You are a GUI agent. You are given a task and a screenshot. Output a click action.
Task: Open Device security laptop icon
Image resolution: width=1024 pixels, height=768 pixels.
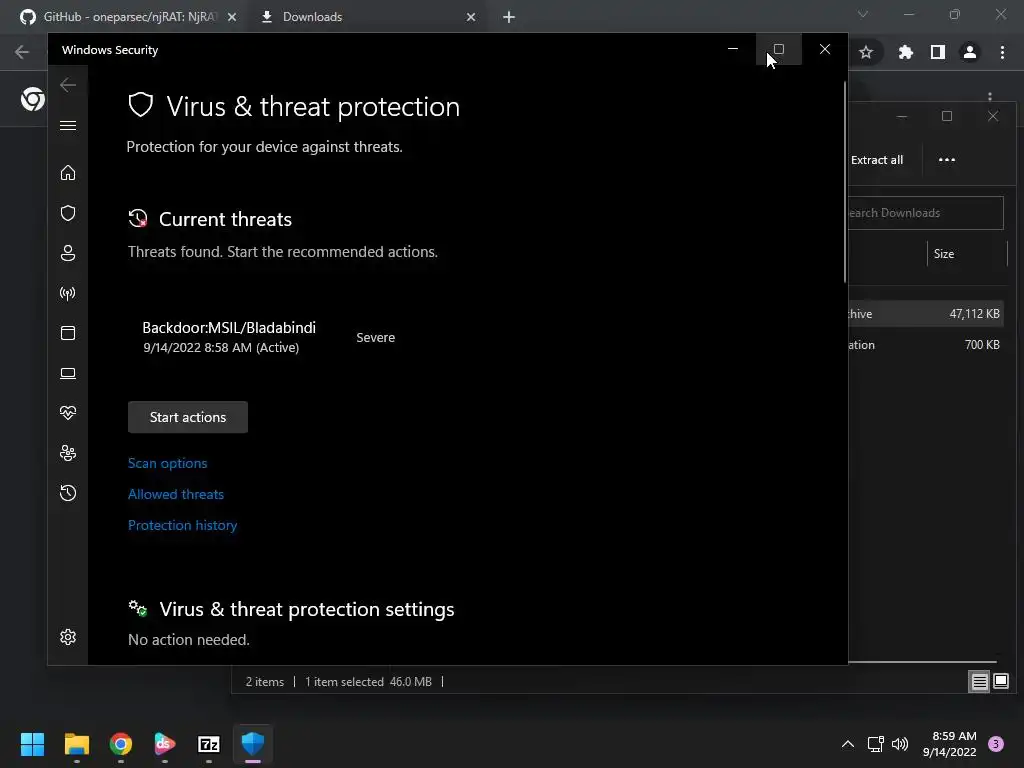(68, 373)
